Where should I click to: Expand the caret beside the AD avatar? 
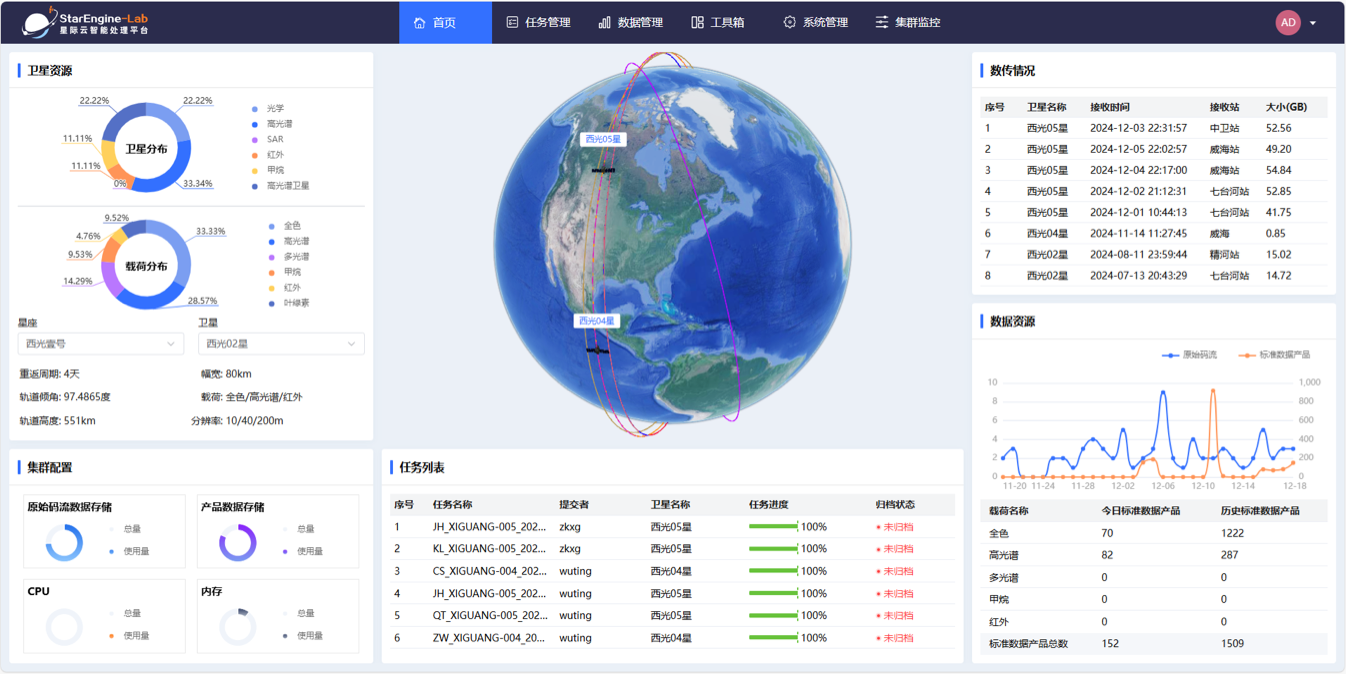(x=1313, y=23)
